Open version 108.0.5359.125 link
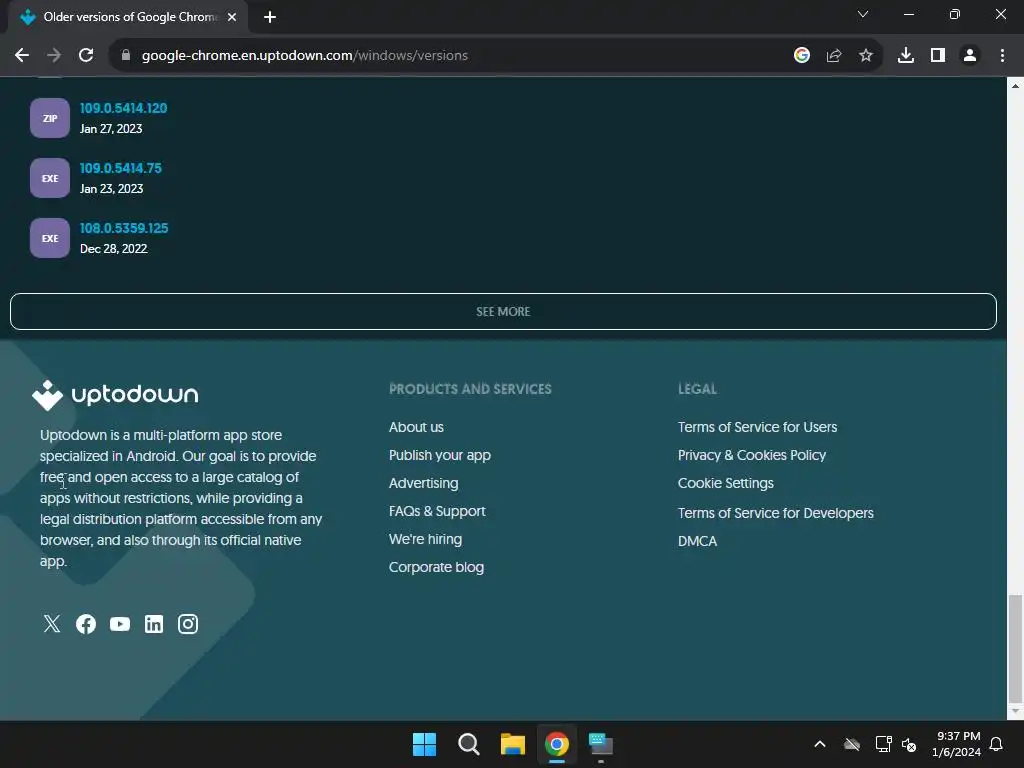The width and height of the screenshot is (1024, 768). point(124,228)
